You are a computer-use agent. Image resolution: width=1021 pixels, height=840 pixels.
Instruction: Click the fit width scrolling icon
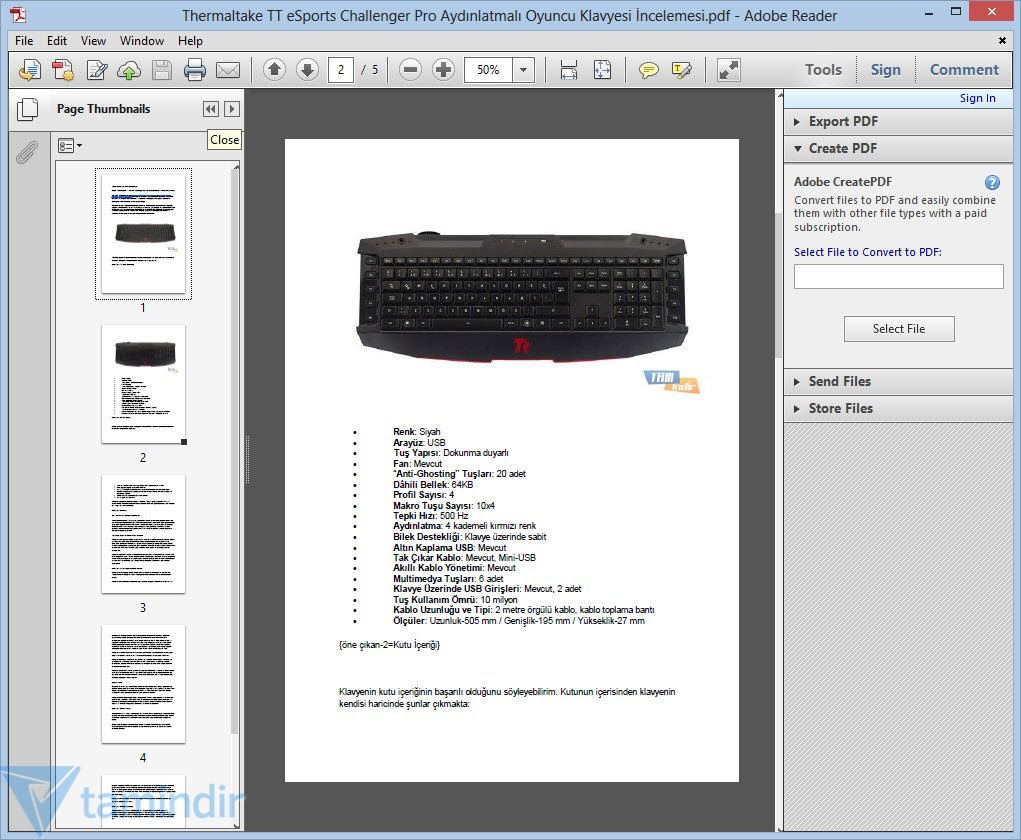568,70
